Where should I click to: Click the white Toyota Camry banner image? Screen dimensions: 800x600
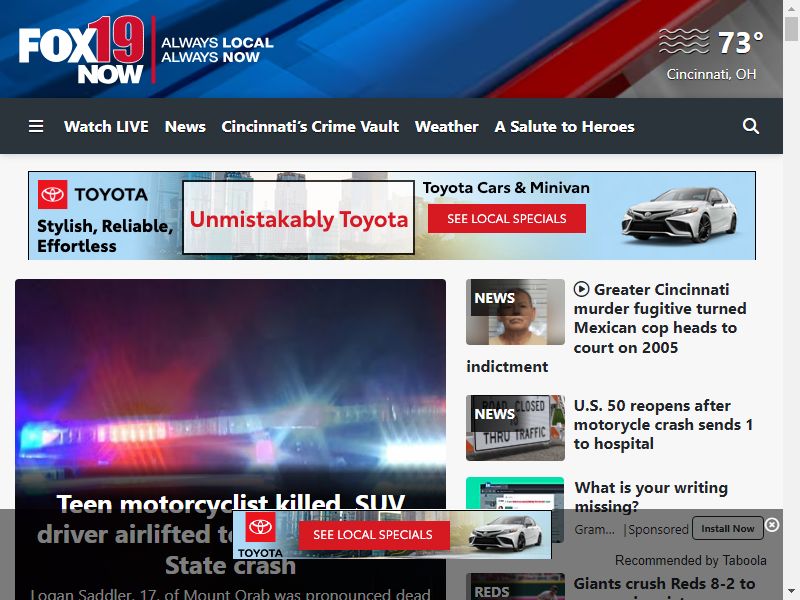679,214
